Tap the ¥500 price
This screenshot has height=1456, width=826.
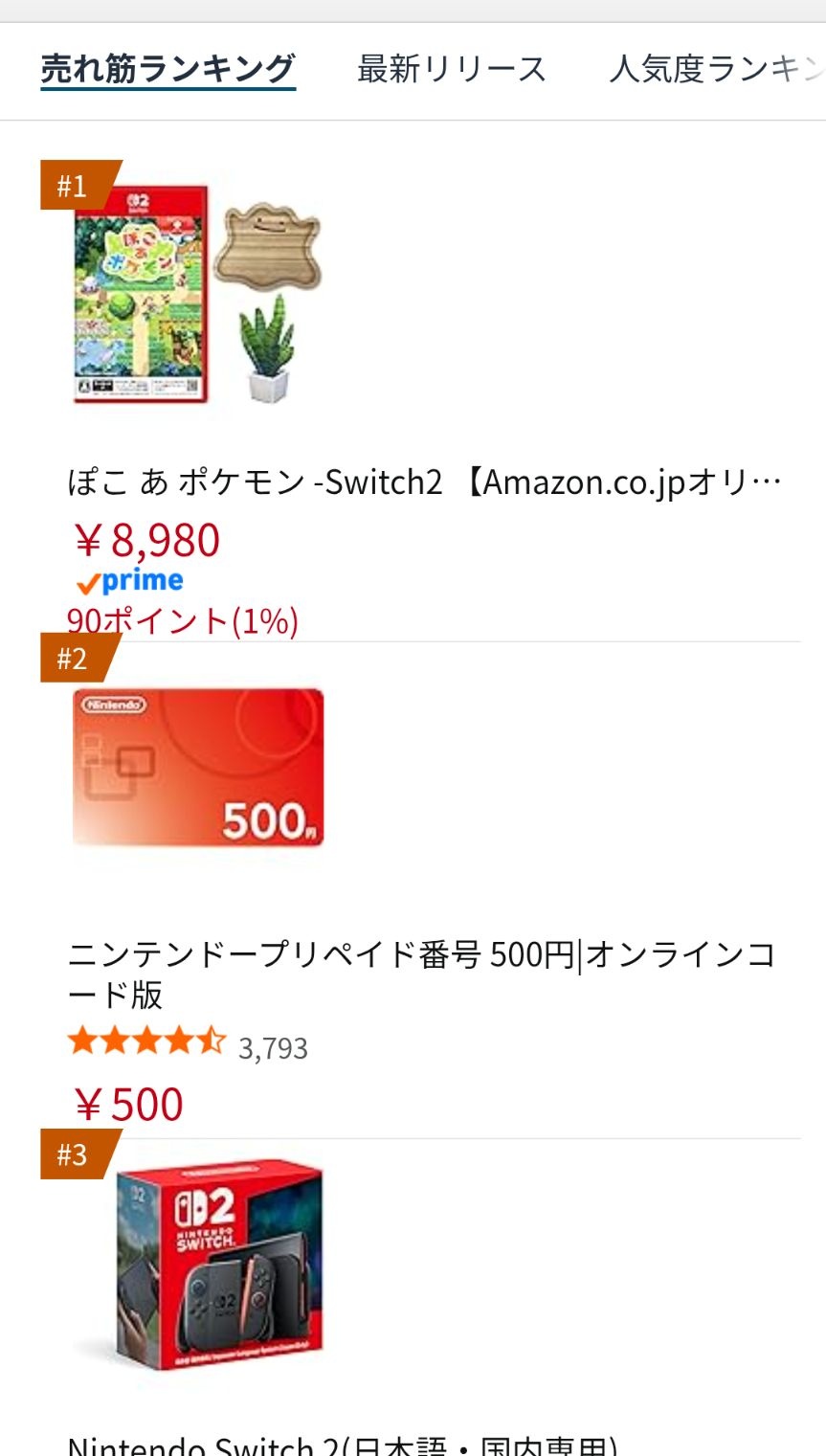pyautogui.click(x=128, y=1105)
